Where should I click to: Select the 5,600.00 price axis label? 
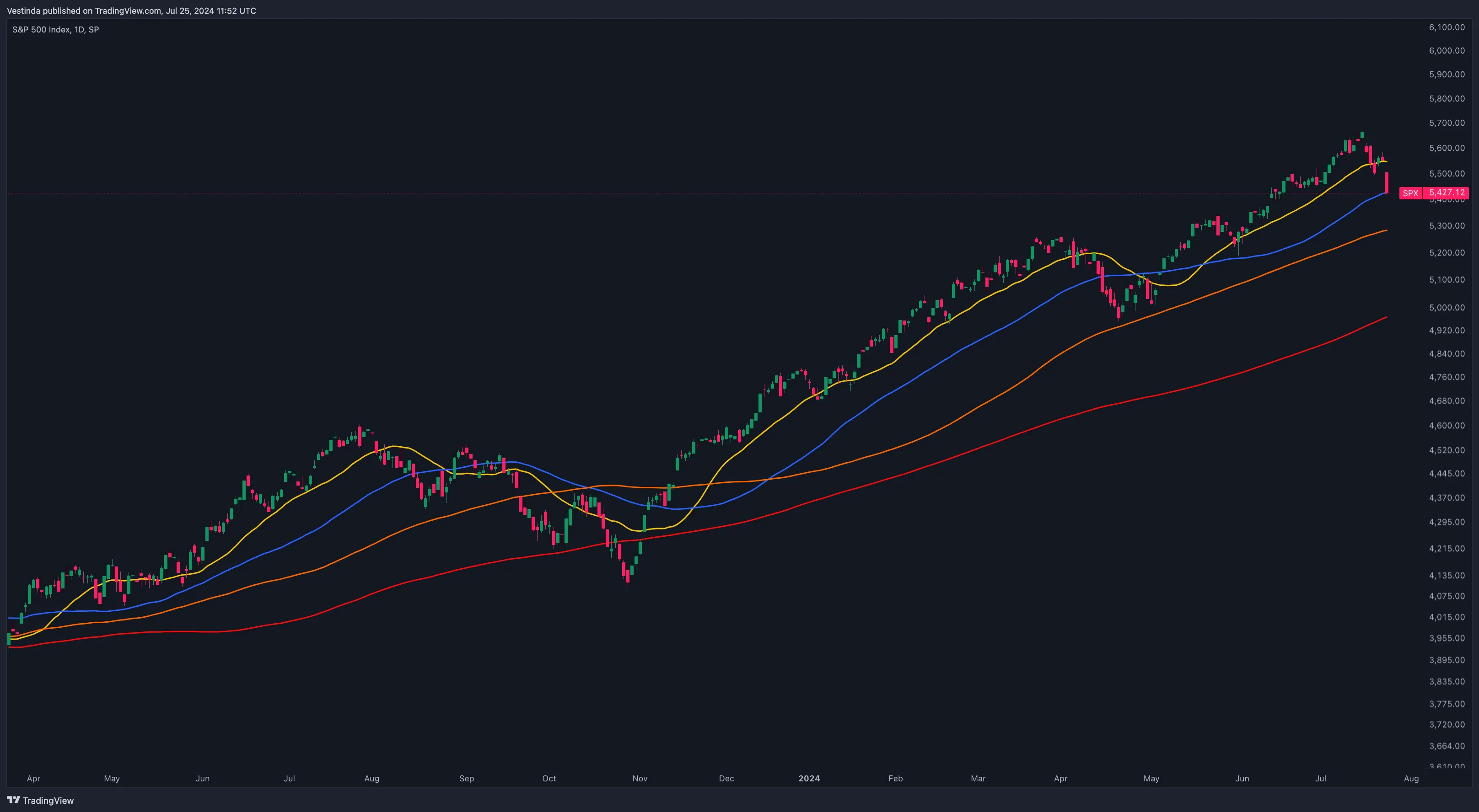[x=1447, y=148]
